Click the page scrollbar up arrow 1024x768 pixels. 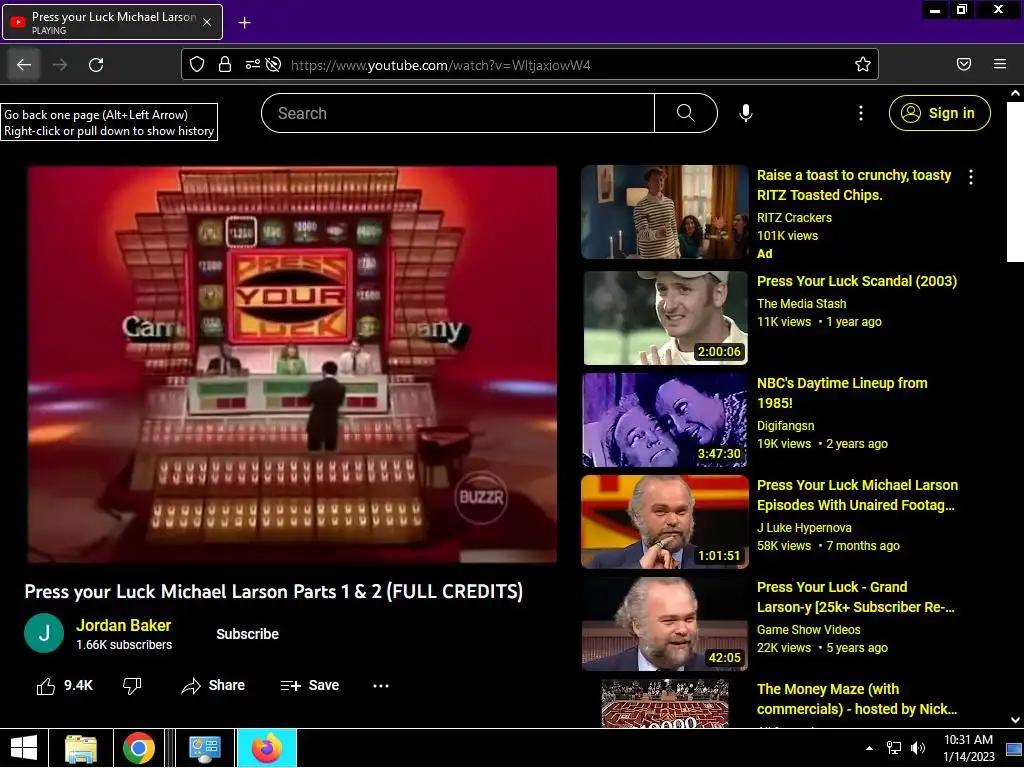[x=1015, y=93]
